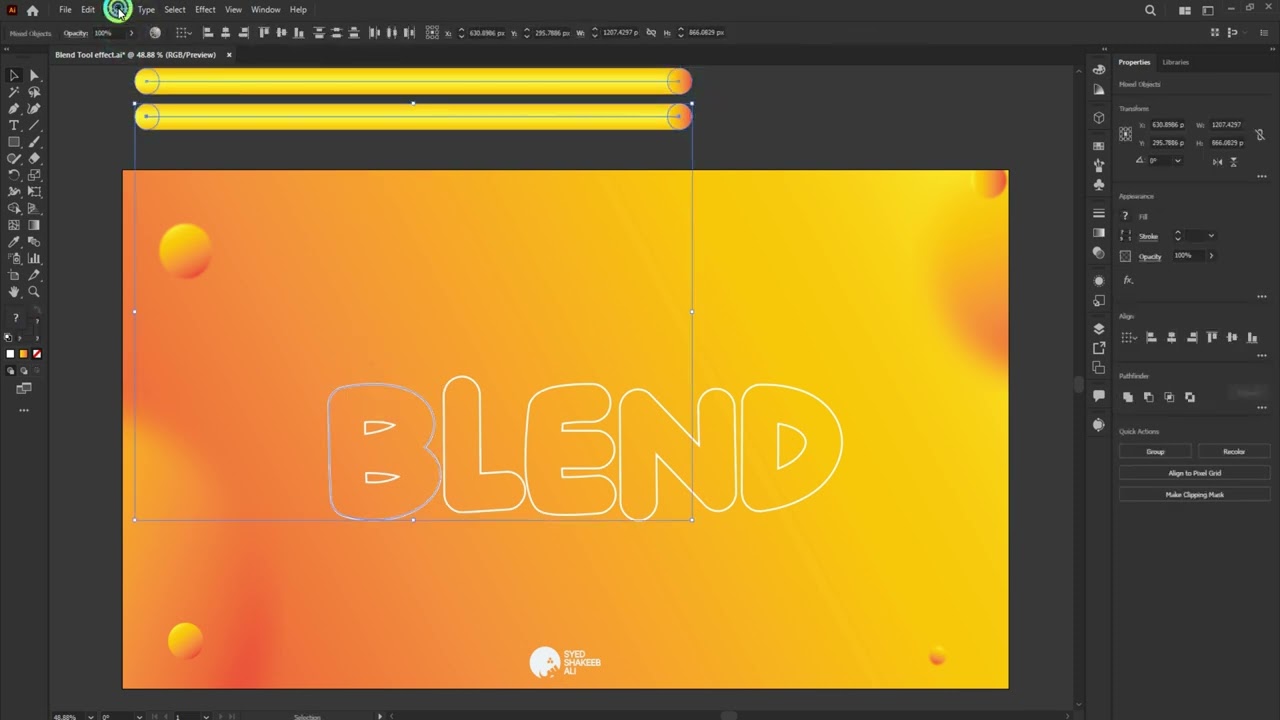Image resolution: width=1280 pixels, height=720 pixels.
Task: Click the Recolor button
Action: point(1234,452)
